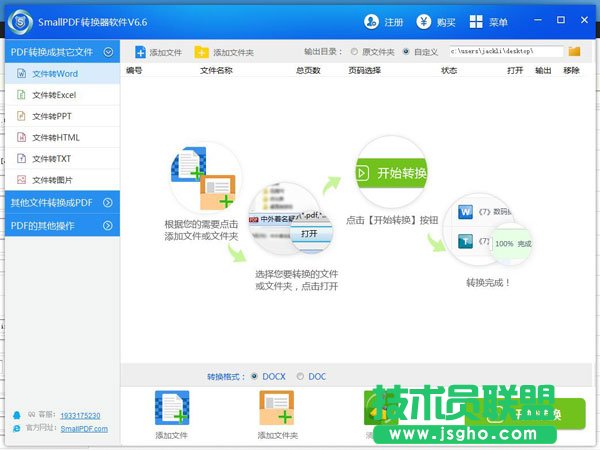600x450 pixels.
Task: Open the SmallPDF.com website link
Action: click(84, 429)
